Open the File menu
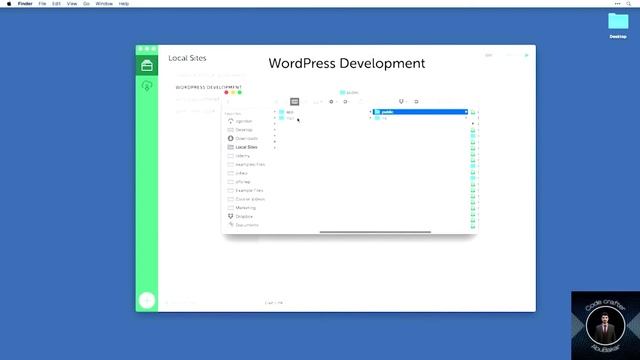Screen dimensions: 640x360 pyautogui.click(x=42, y=4)
